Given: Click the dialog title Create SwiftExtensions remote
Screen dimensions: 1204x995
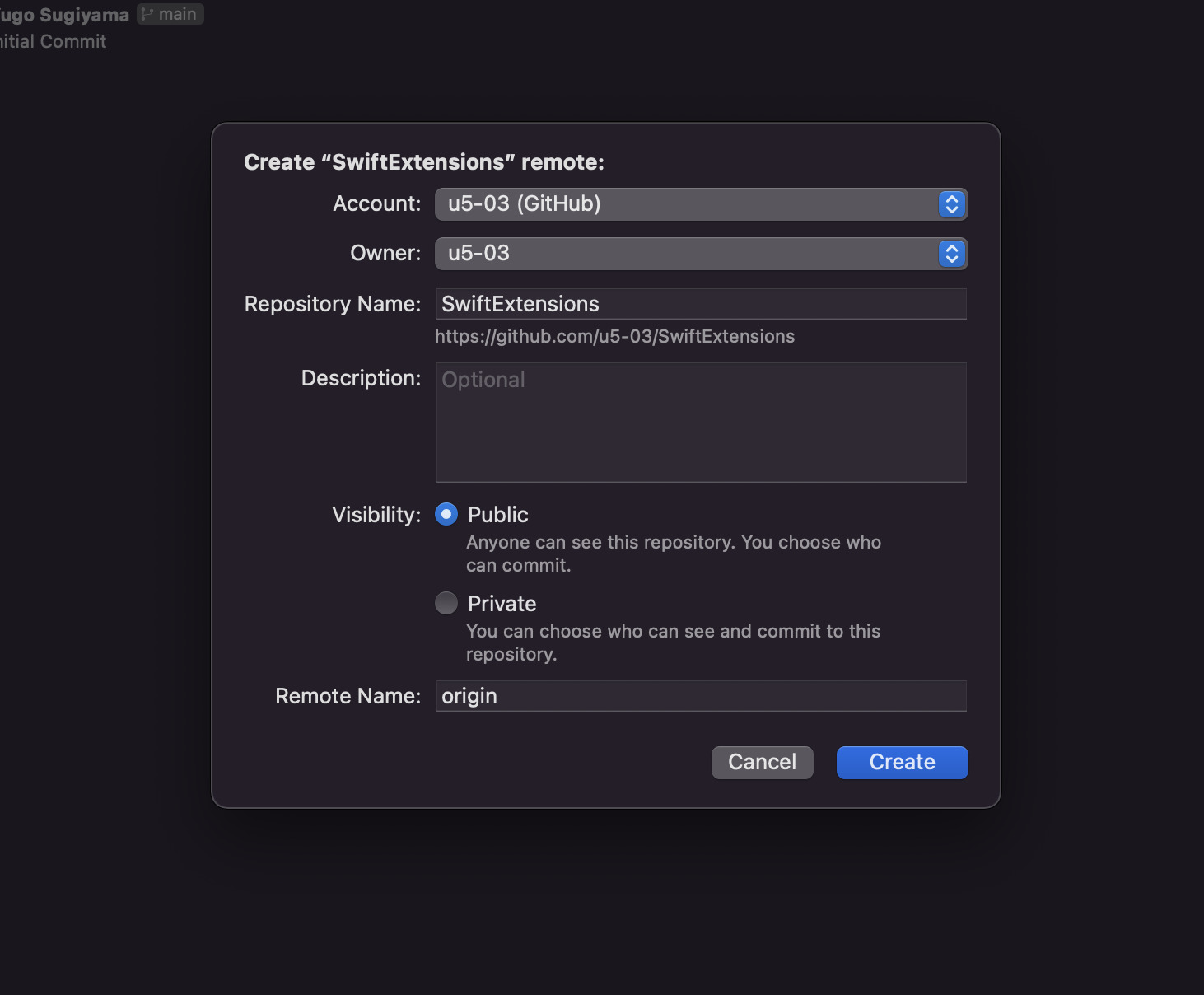Looking at the screenshot, I should pos(423,162).
